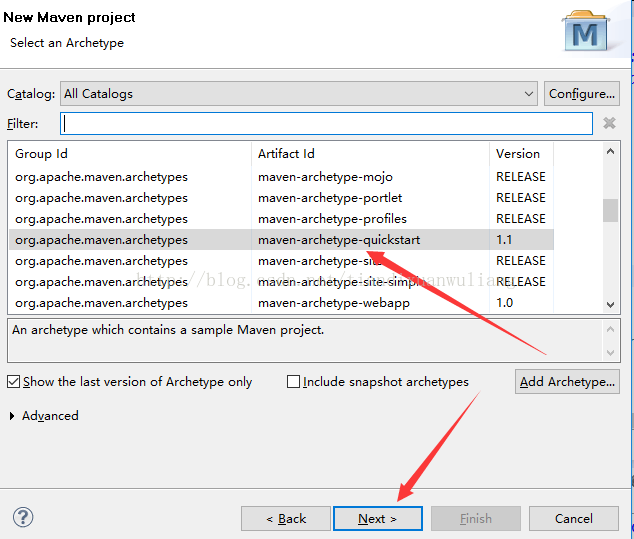
Task: Click the archetype list scrollbar thumb
Action: tap(611, 210)
